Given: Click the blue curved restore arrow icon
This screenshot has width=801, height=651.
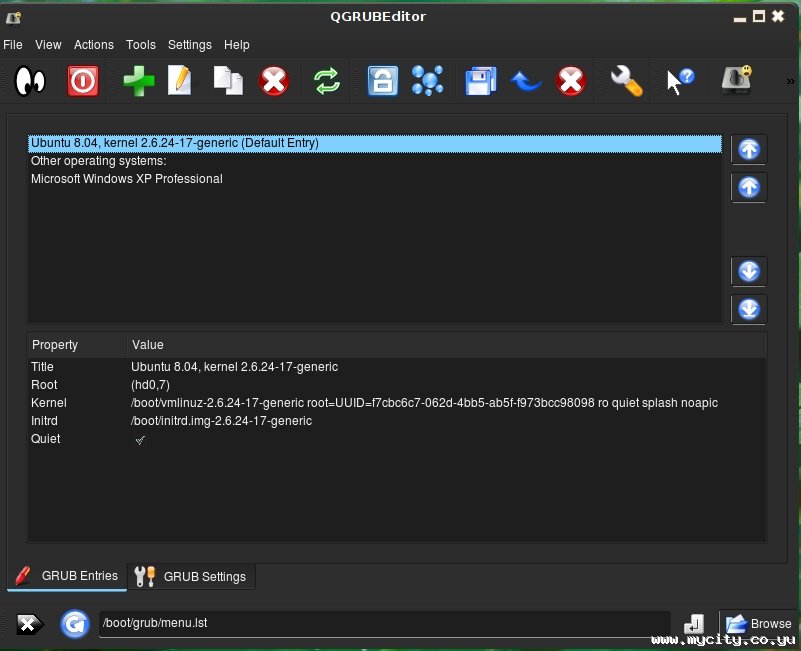Looking at the screenshot, I should 526,81.
